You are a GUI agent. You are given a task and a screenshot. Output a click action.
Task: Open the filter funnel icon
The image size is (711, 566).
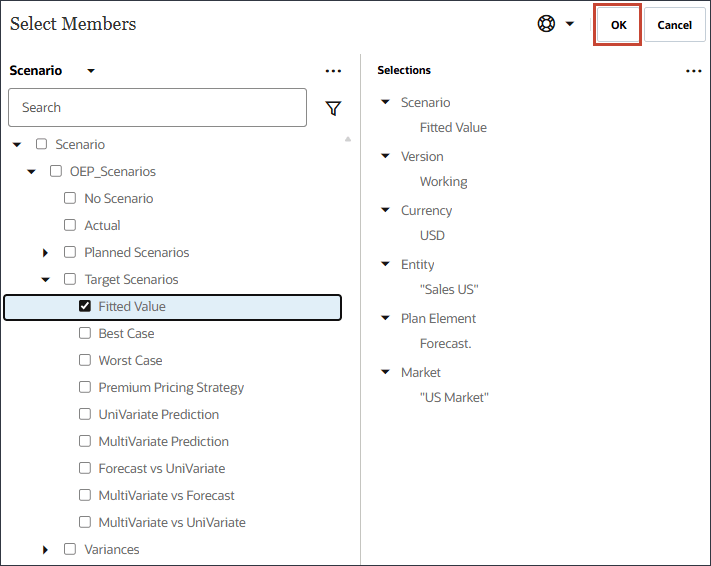tap(334, 108)
